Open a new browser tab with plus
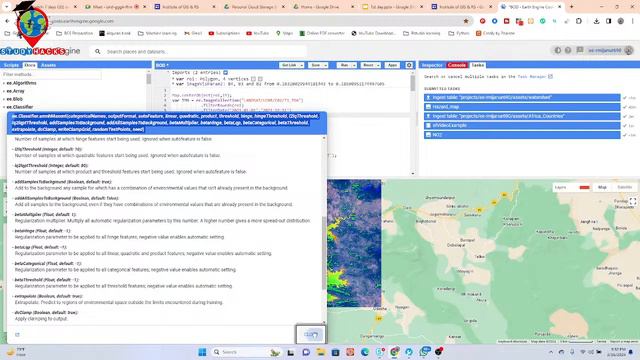This screenshot has height=360, width=640. click(x=571, y=7)
